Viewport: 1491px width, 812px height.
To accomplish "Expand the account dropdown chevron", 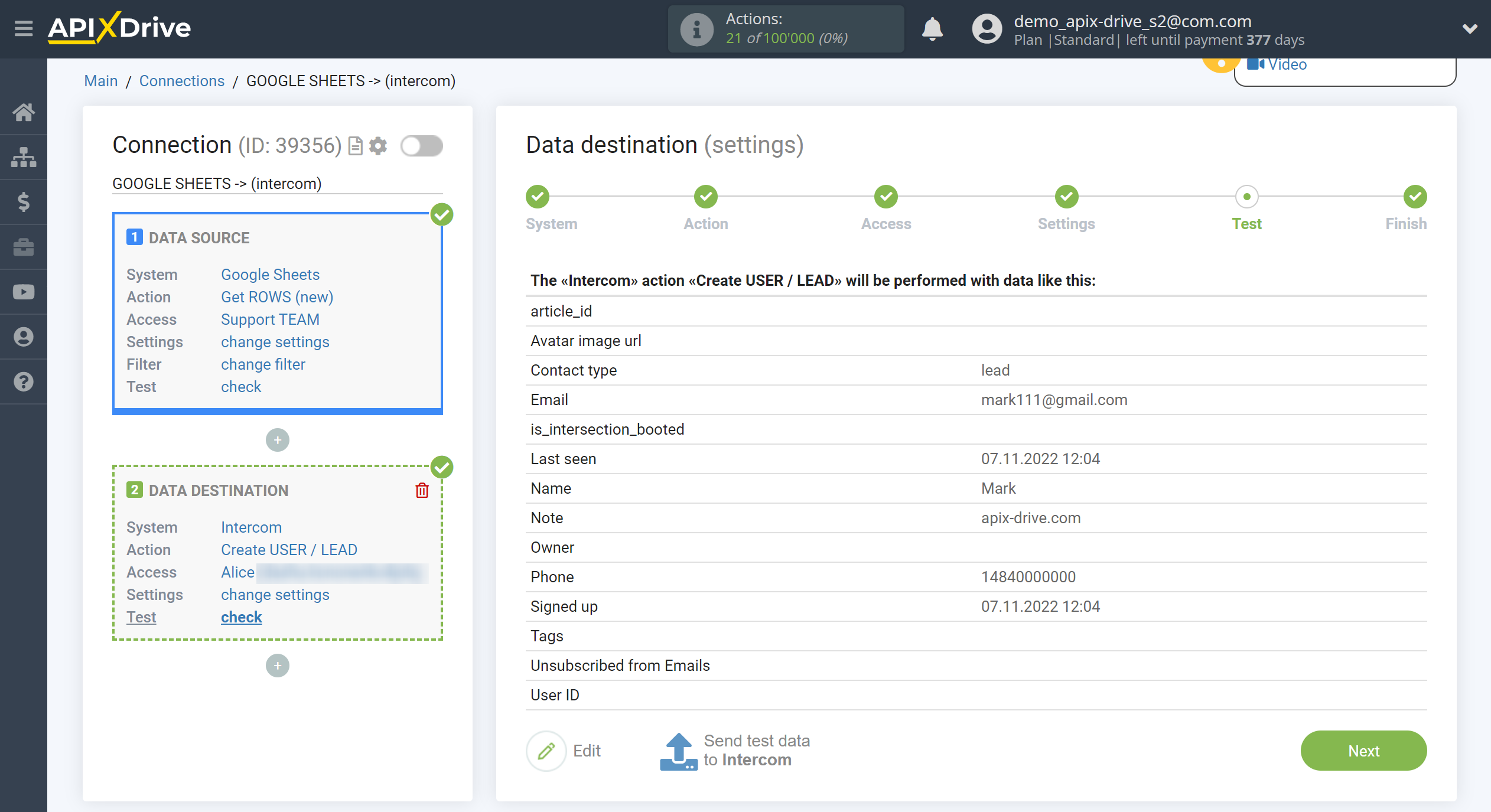I will (x=1470, y=28).
